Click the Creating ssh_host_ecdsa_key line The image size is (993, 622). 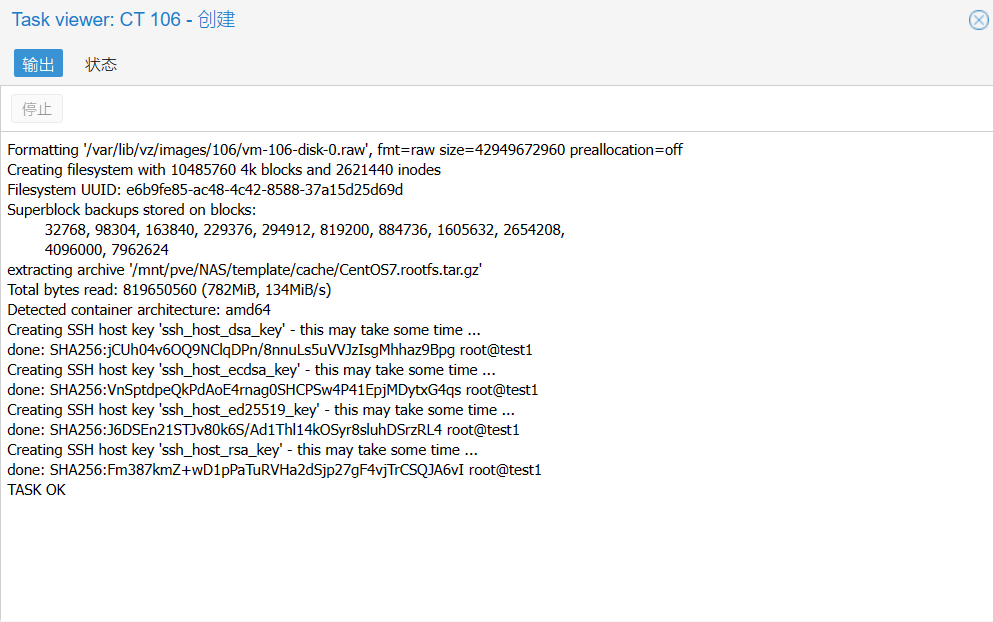[x=250, y=370]
